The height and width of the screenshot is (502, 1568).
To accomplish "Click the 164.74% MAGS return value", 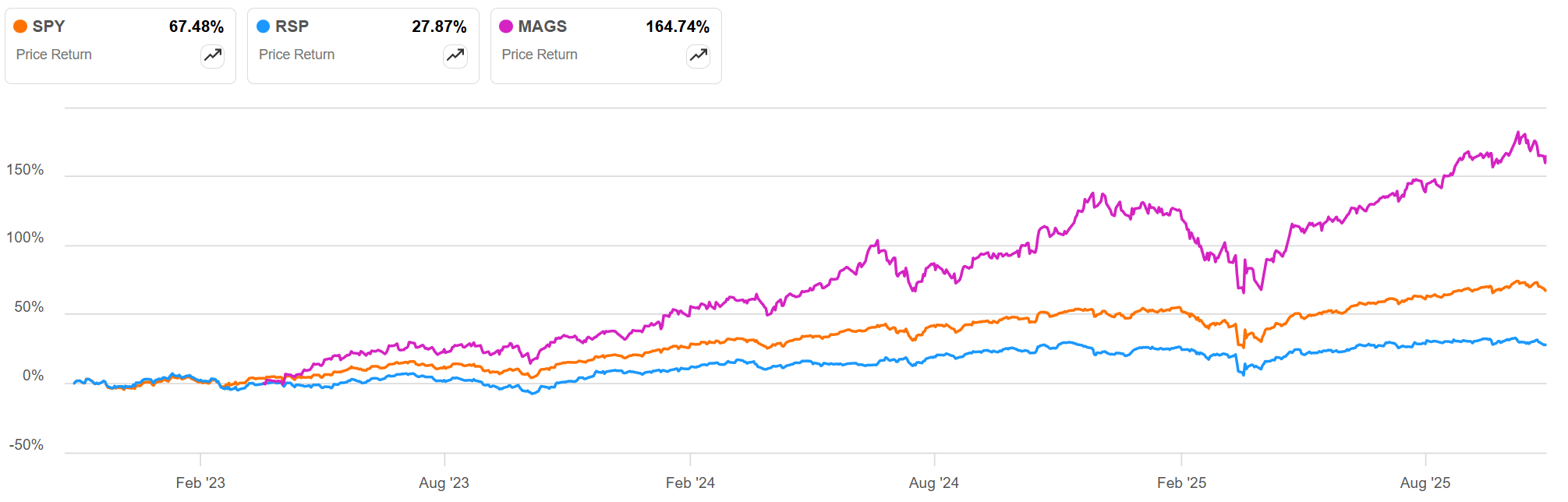I will [677, 27].
